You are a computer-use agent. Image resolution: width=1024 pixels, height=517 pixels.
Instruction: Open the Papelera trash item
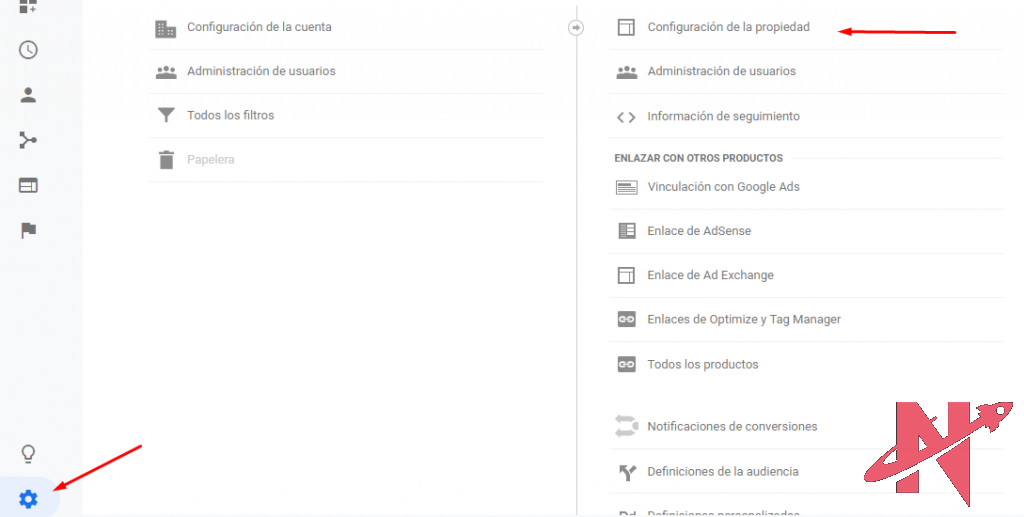point(210,159)
